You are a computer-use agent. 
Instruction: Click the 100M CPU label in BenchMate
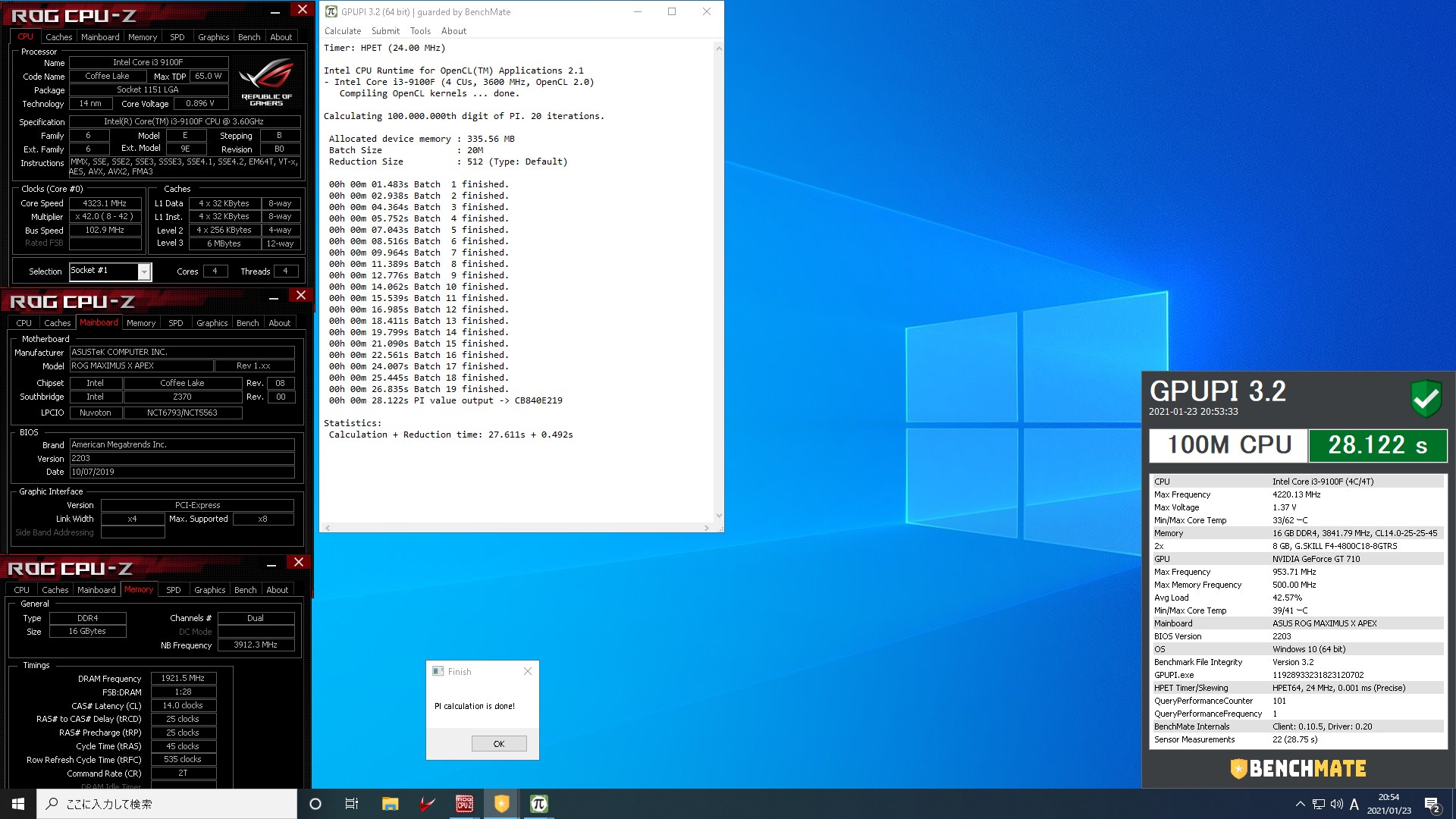[x=1228, y=445]
